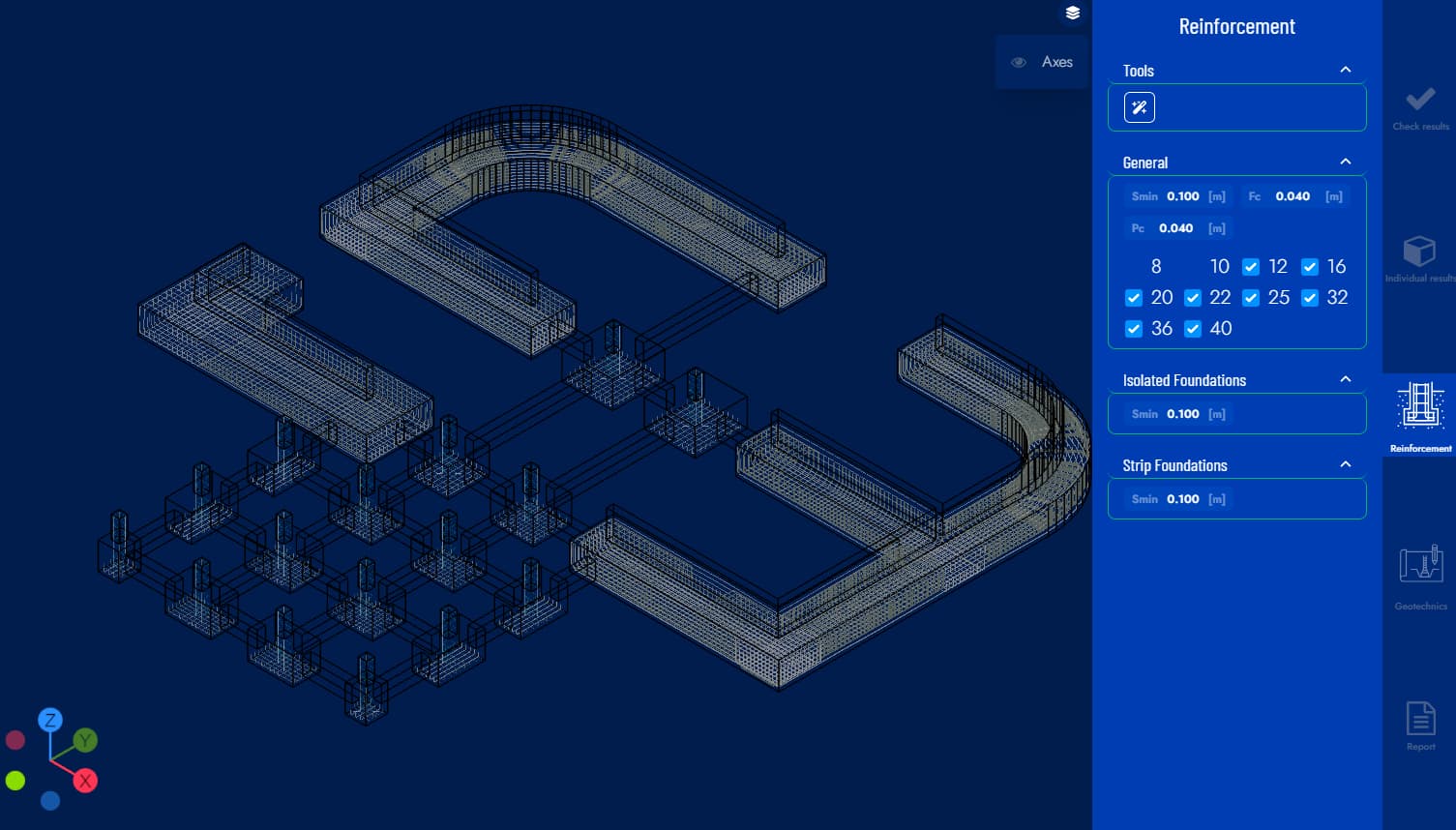Click the red X axis orientation ball
Viewport: 1456px width, 830px height.
pyautogui.click(x=85, y=781)
